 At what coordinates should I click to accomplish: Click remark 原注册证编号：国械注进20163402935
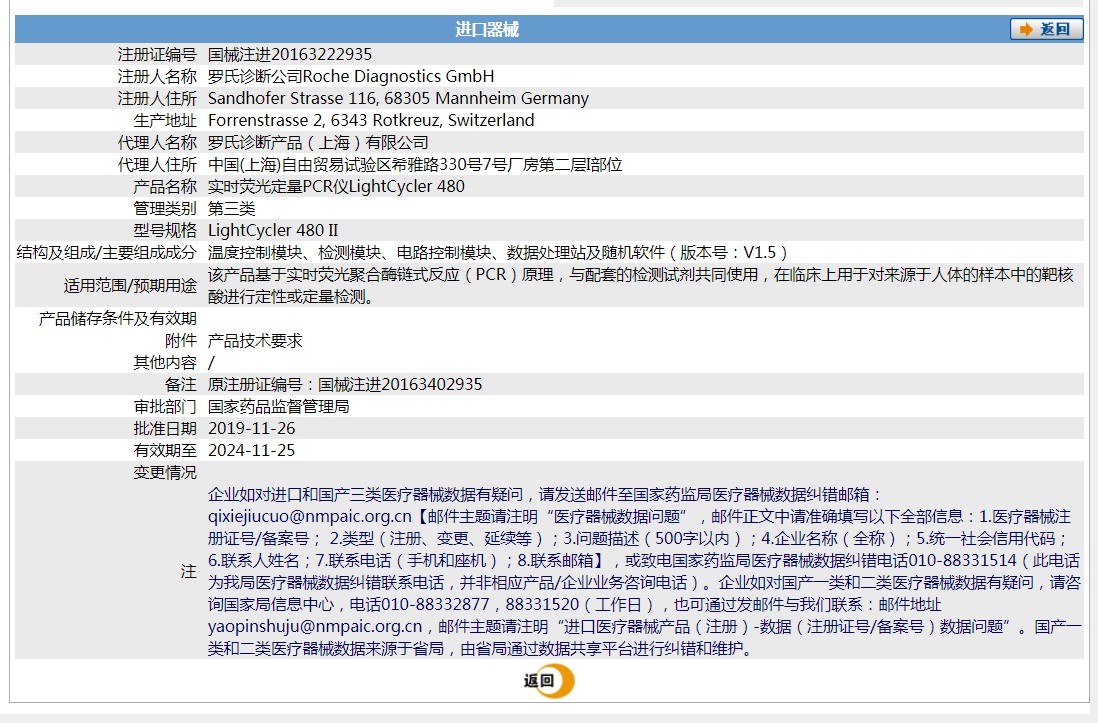[x=345, y=385]
